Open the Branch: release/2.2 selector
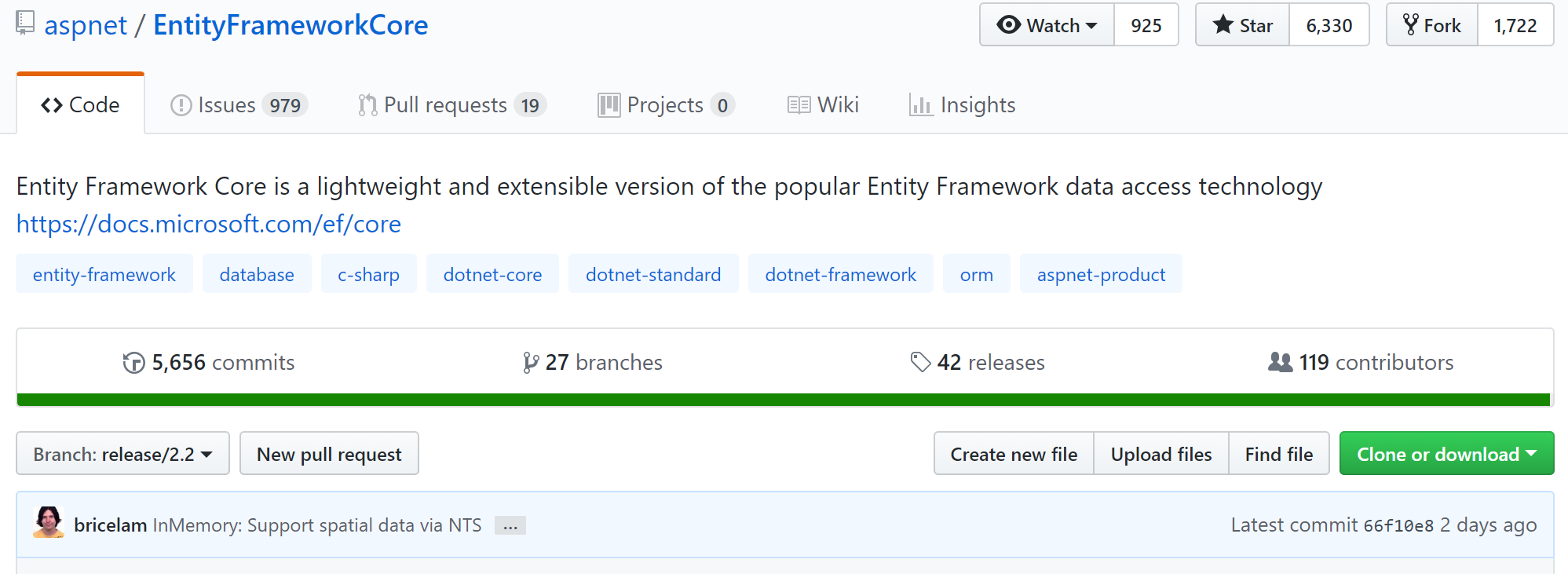The width and height of the screenshot is (1568, 574). point(122,454)
